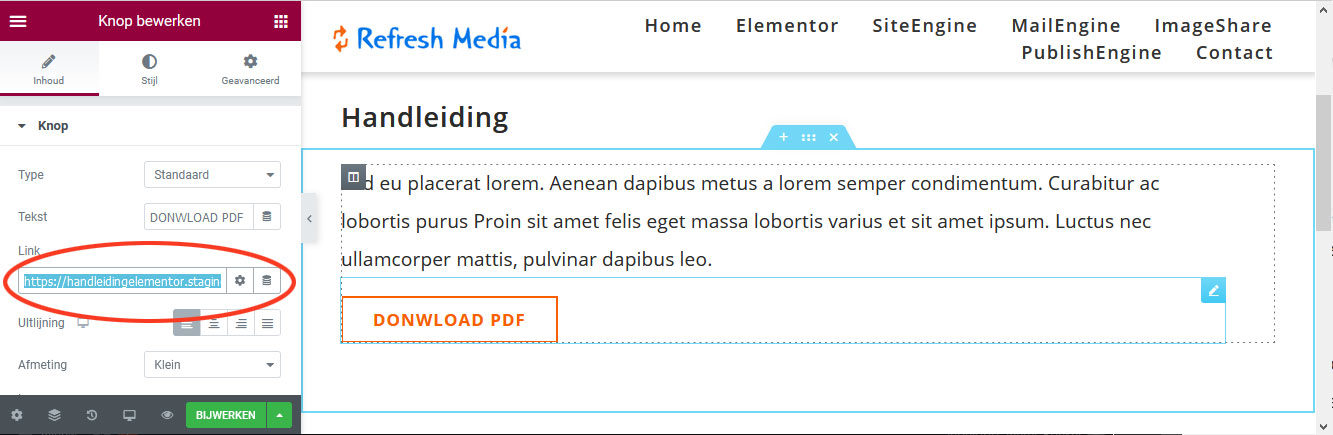This screenshot has height=435, width=1333.
Task: Open the widgets grid panel
Action: [x=281, y=21]
